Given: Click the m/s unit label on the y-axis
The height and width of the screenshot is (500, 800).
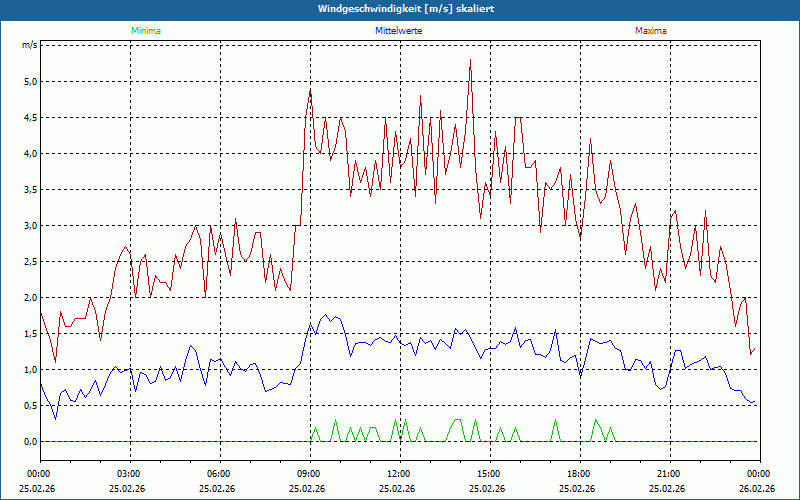Looking at the screenshot, I should [x=30, y=45].
